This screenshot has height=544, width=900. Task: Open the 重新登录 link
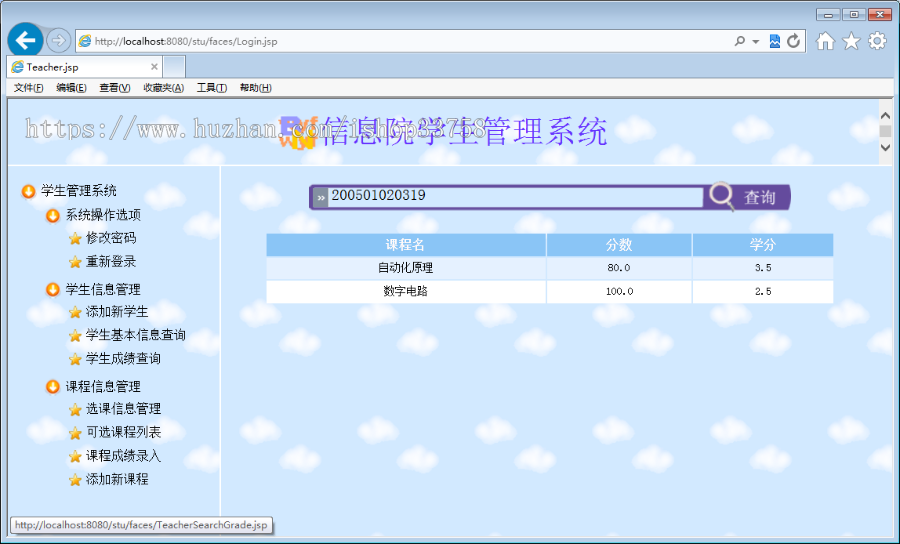pos(111,262)
